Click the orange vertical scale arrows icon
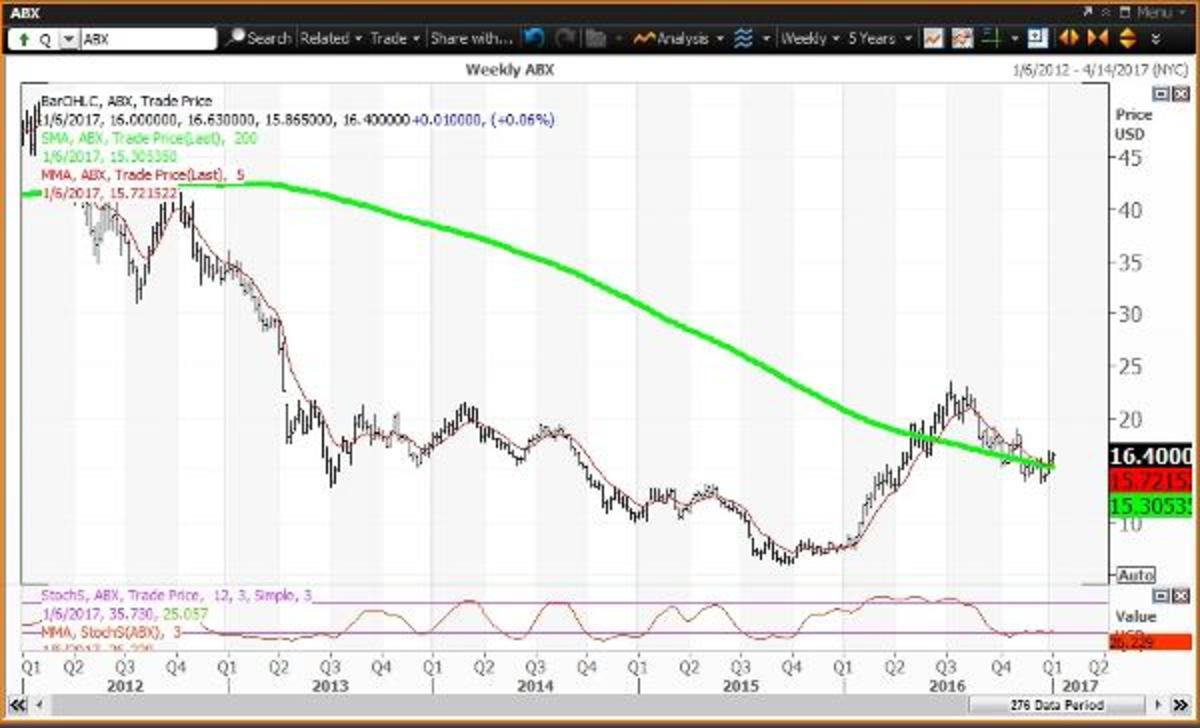The image size is (1200, 728). click(x=1130, y=39)
